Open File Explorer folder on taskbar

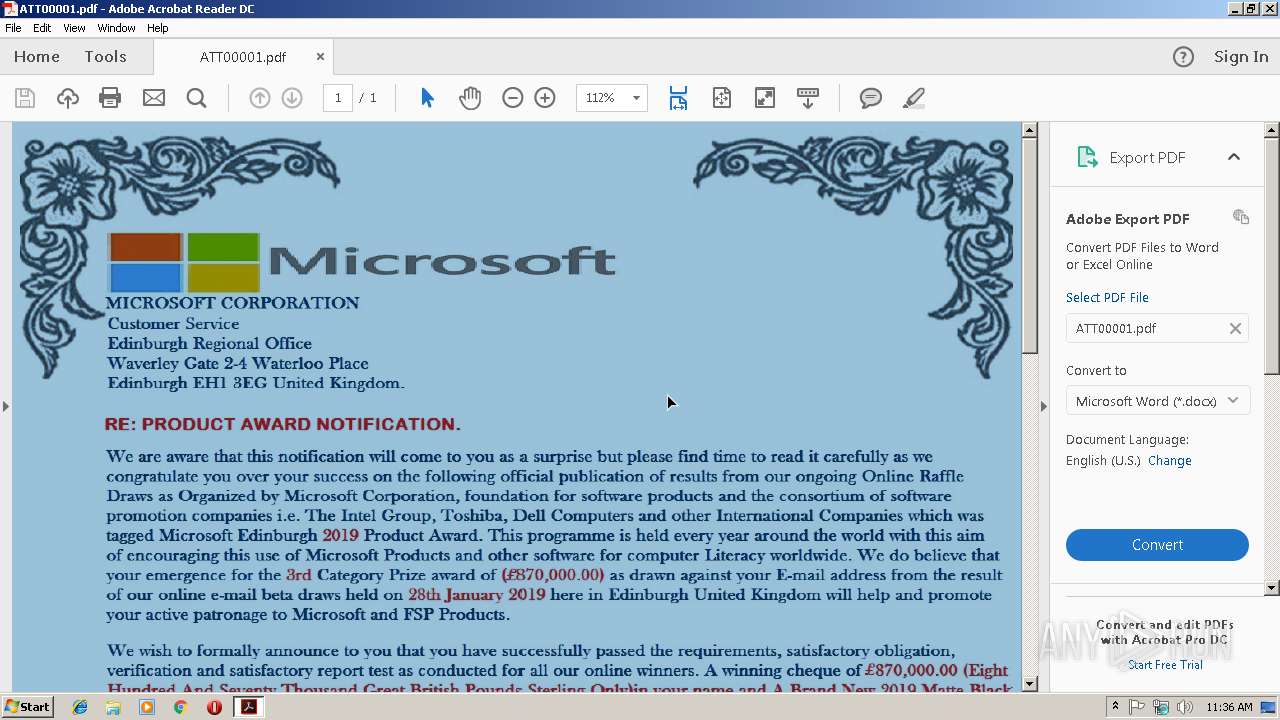point(113,707)
